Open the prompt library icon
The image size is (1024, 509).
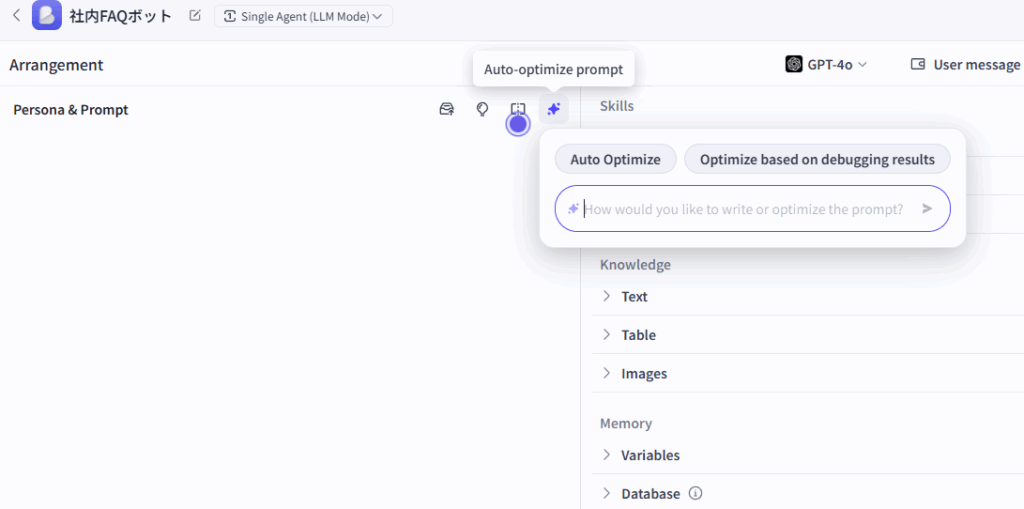[x=447, y=109]
